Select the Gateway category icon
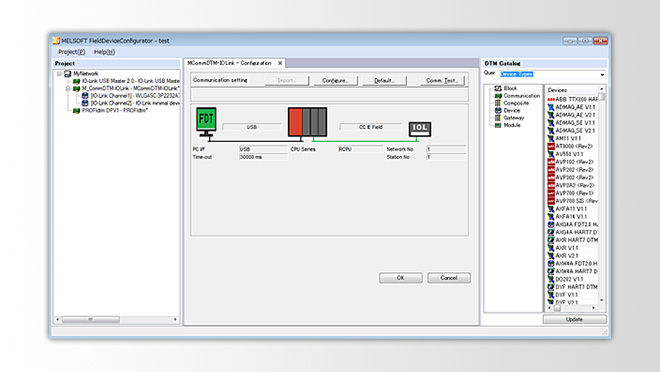 click(x=498, y=118)
